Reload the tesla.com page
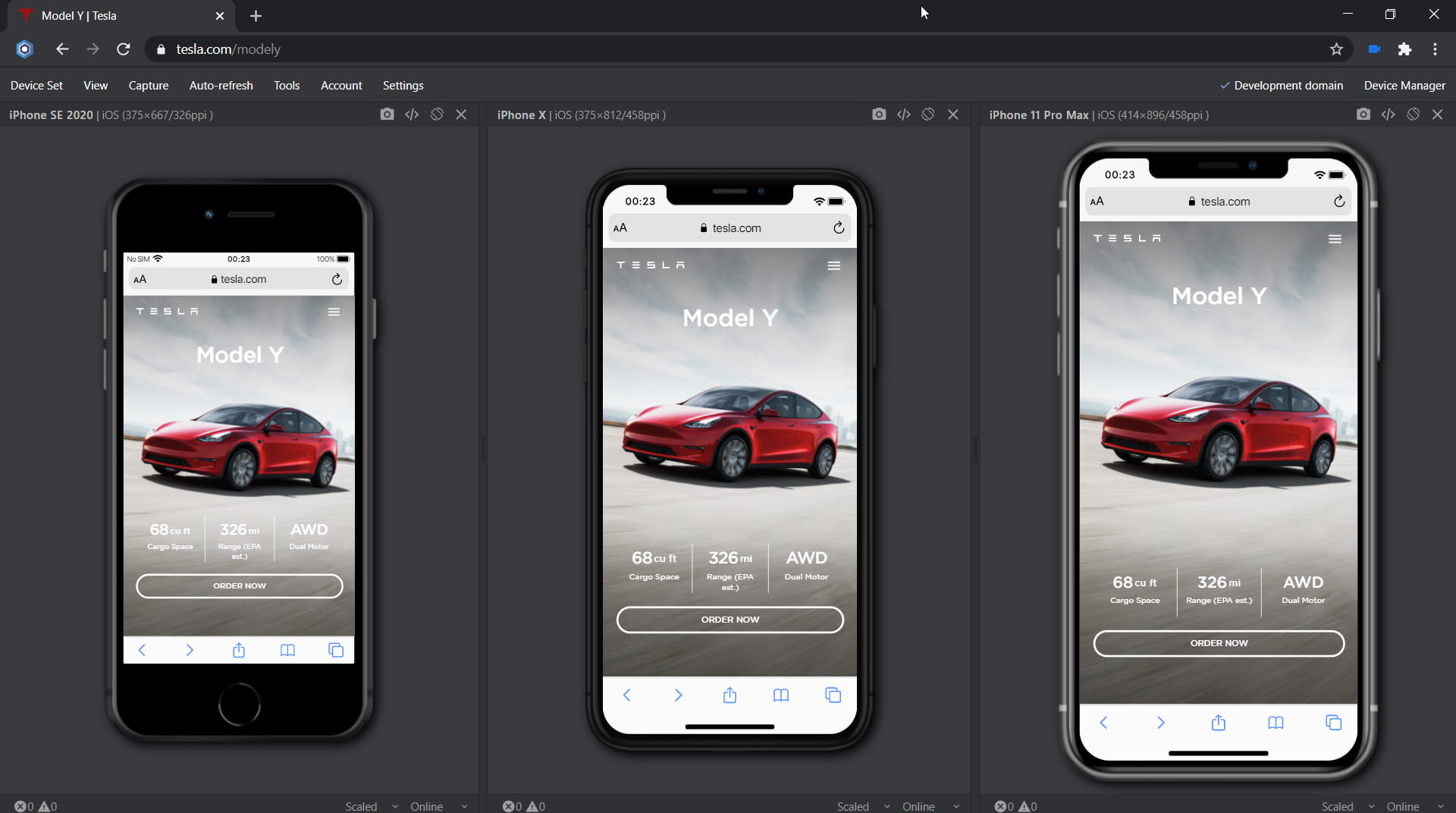Viewport: 1456px width, 813px height. pyautogui.click(x=123, y=49)
